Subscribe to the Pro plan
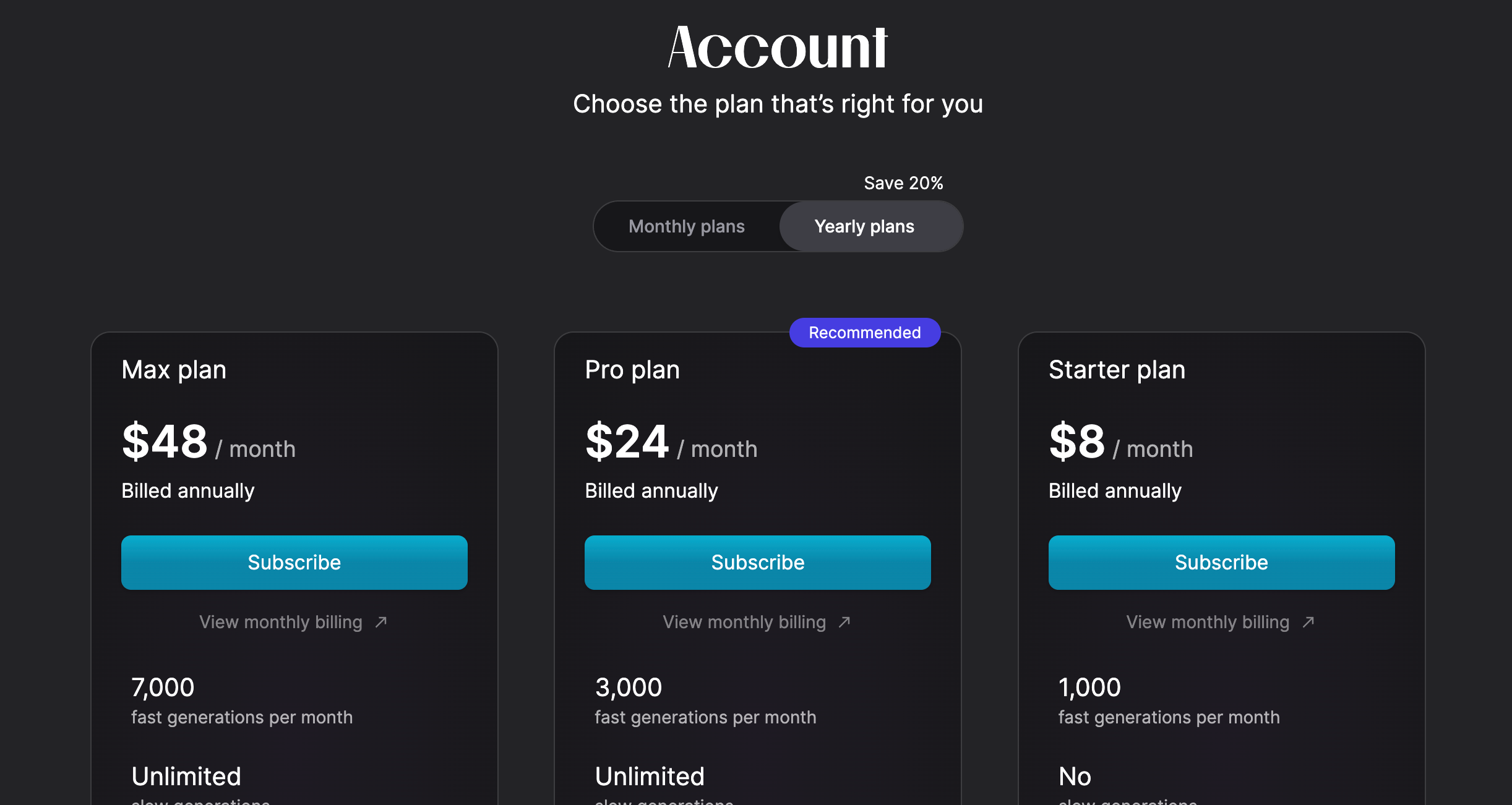1512x805 pixels. [758, 563]
